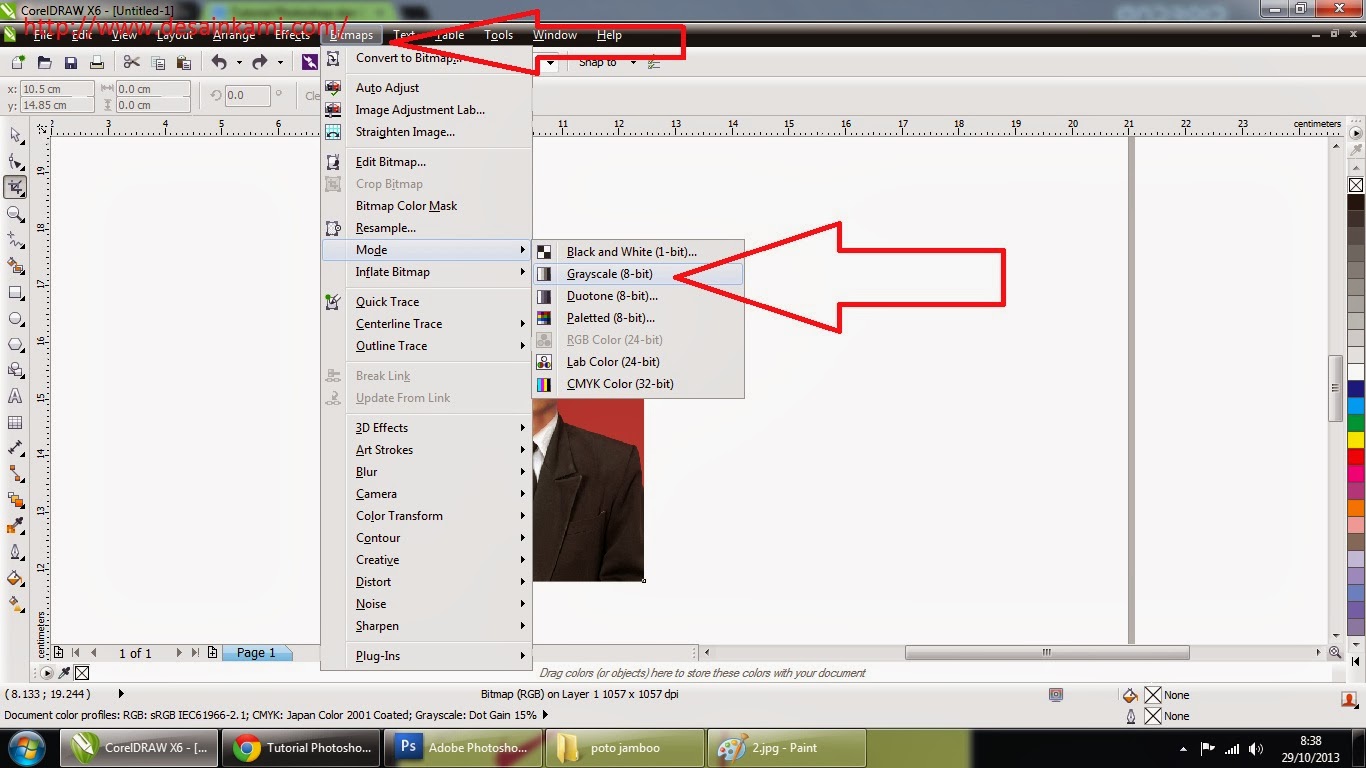Viewport: 1366px width, 768px height.
Task: Click the y position field showing 14.85 cm
Action: (57, 105)
